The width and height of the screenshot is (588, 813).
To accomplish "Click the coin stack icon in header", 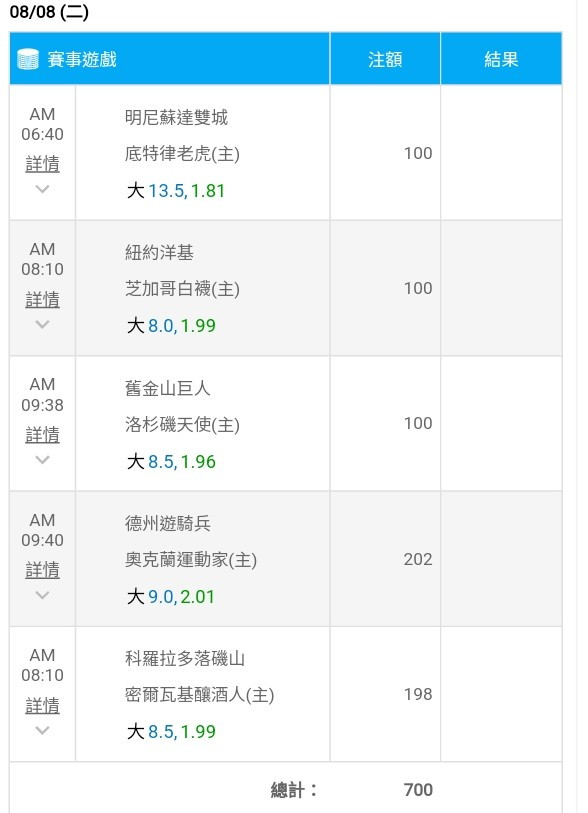I will 27,59.
